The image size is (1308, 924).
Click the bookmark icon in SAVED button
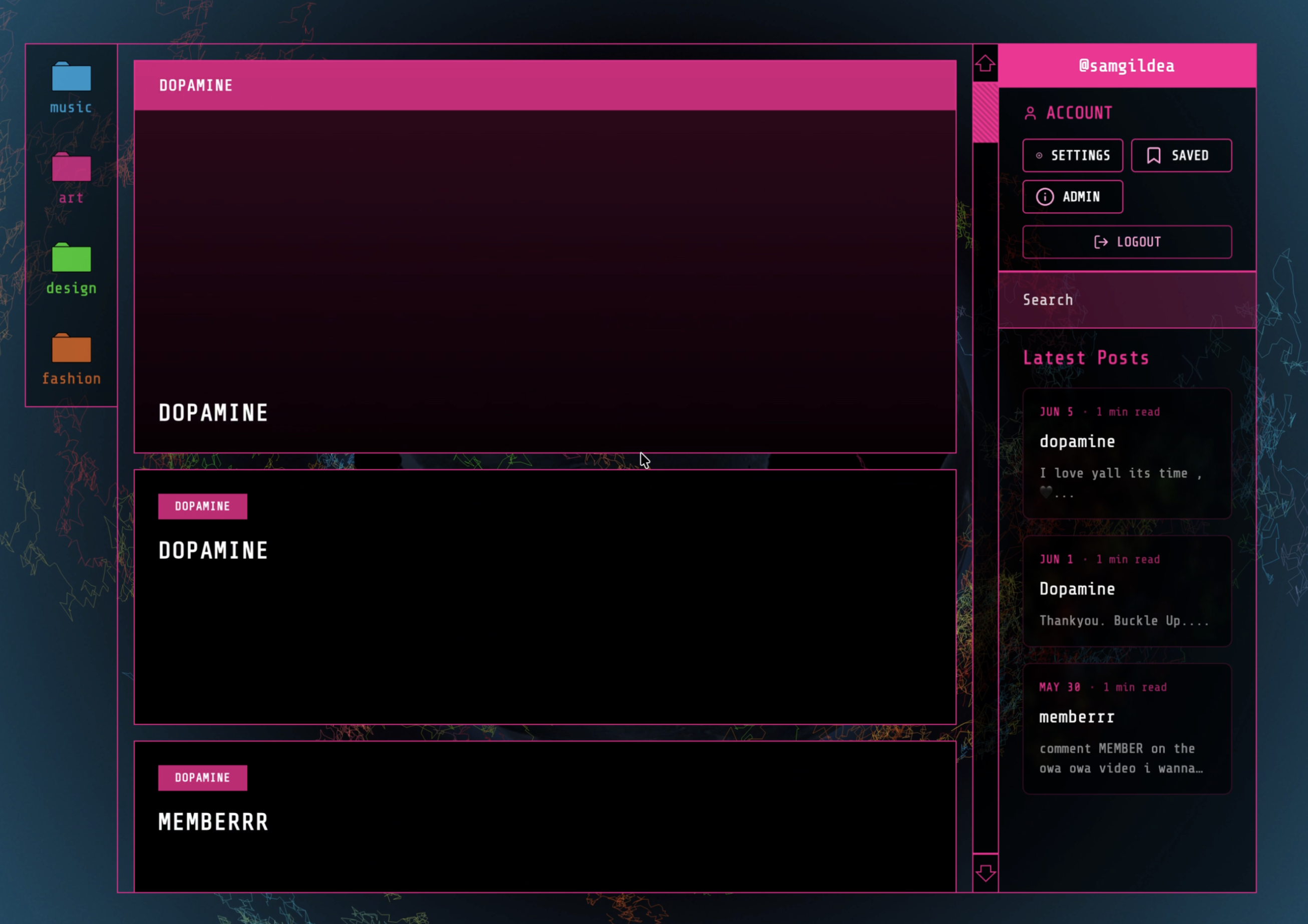1154,156
